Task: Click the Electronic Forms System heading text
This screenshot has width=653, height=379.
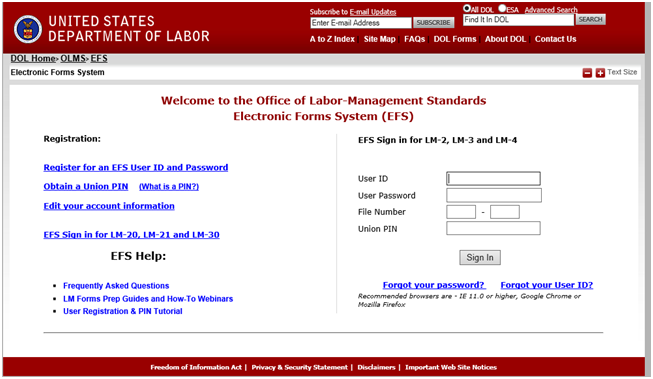Action: (x=57, y=72)
